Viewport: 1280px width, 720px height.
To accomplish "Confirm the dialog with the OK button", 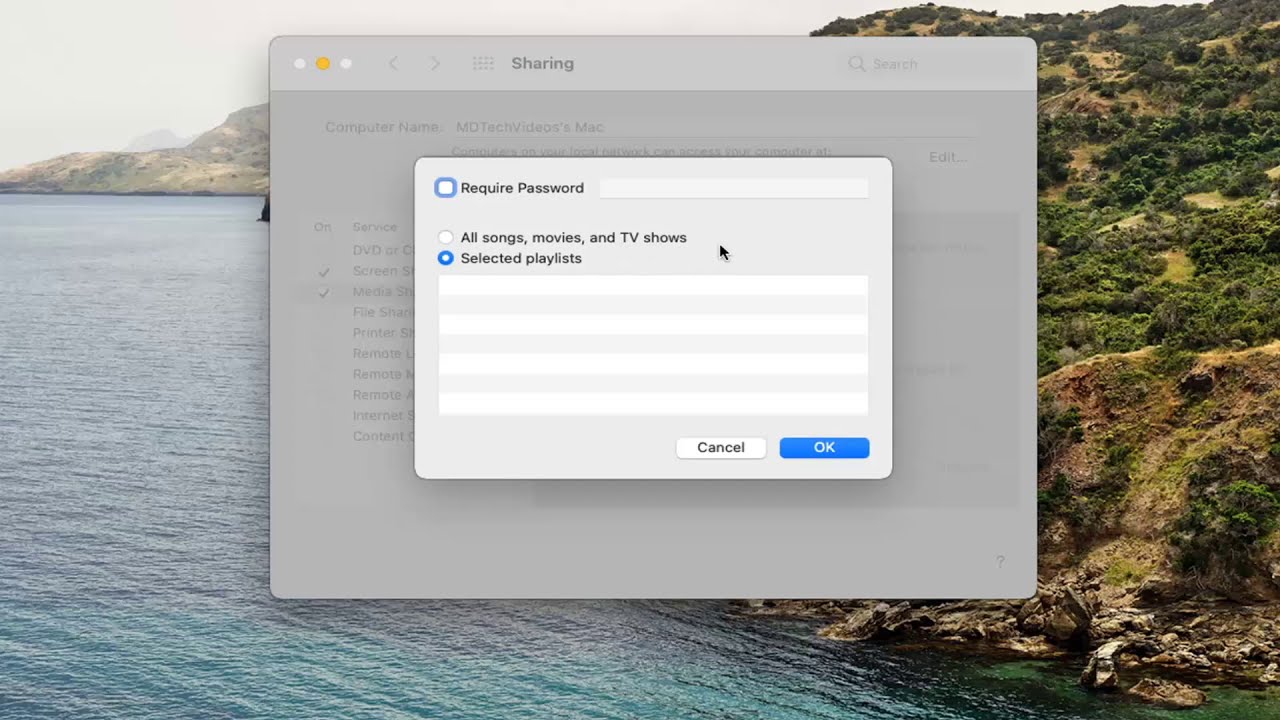I will (824, 448).
